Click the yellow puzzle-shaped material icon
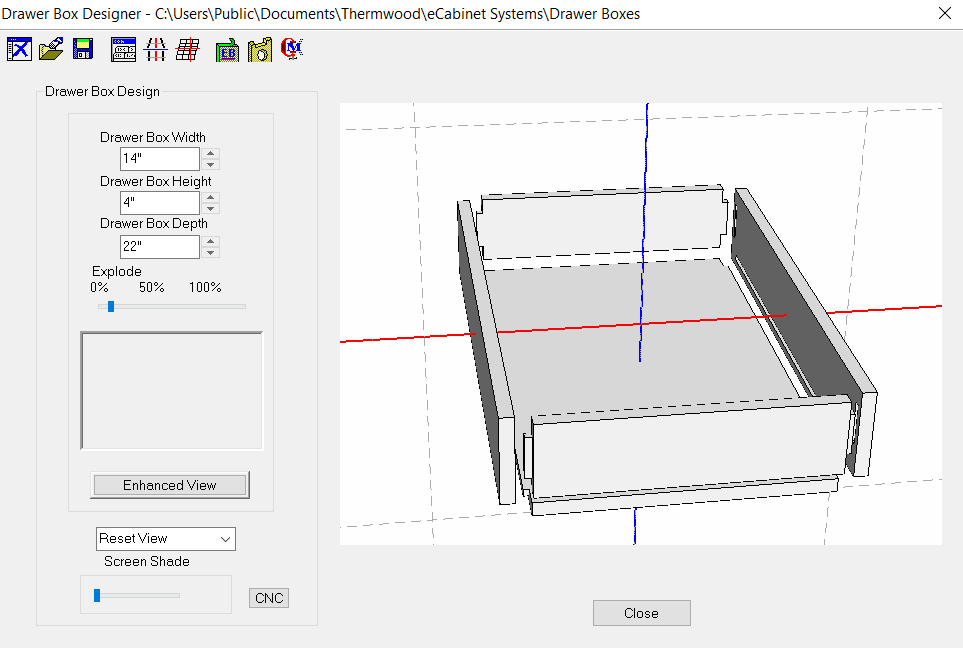The image size is (963, 648). (260, 50)
